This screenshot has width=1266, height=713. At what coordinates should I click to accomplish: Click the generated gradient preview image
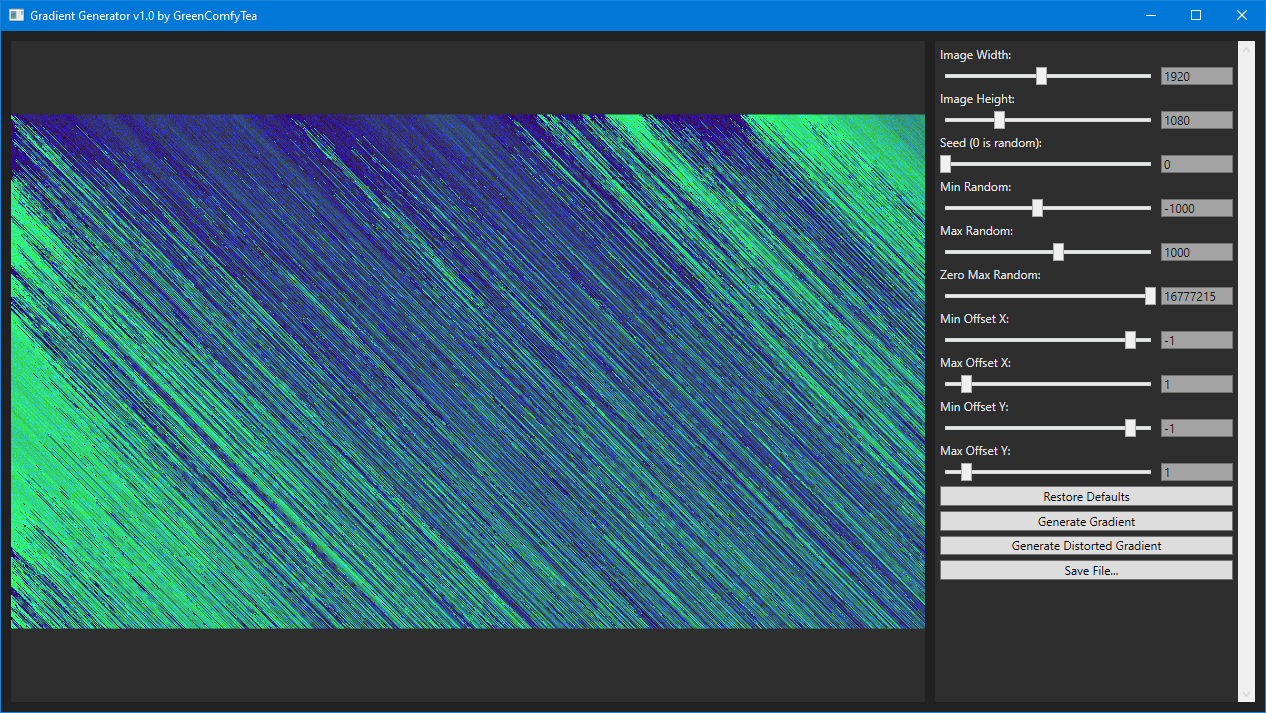pyautogui.click(x=468, y=371)
